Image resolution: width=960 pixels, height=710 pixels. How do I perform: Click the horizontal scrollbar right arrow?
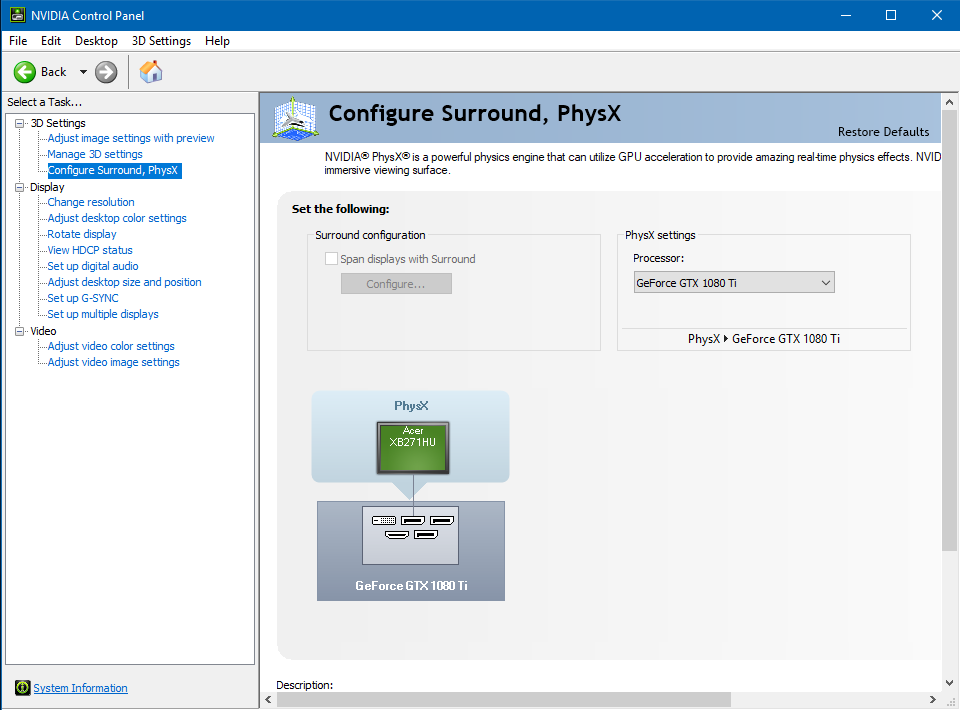click(x=932, y=699)
